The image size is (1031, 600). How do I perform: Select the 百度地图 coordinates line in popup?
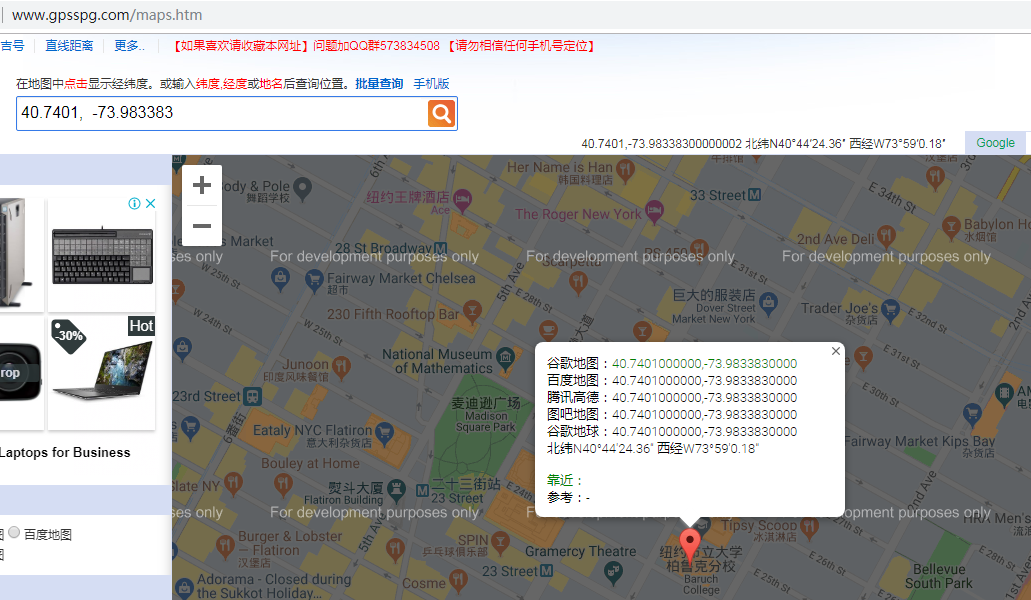coord(671,381)
